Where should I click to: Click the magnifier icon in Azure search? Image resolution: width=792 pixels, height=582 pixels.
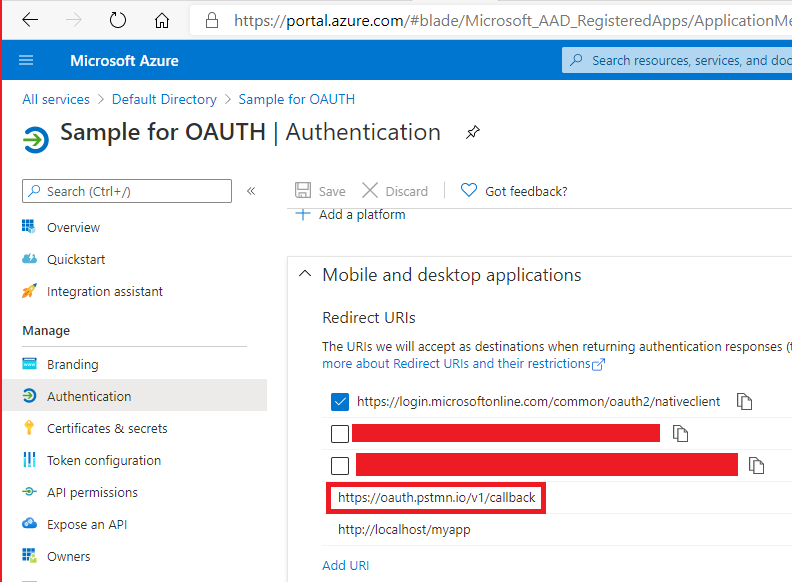(x=576, y=60)
